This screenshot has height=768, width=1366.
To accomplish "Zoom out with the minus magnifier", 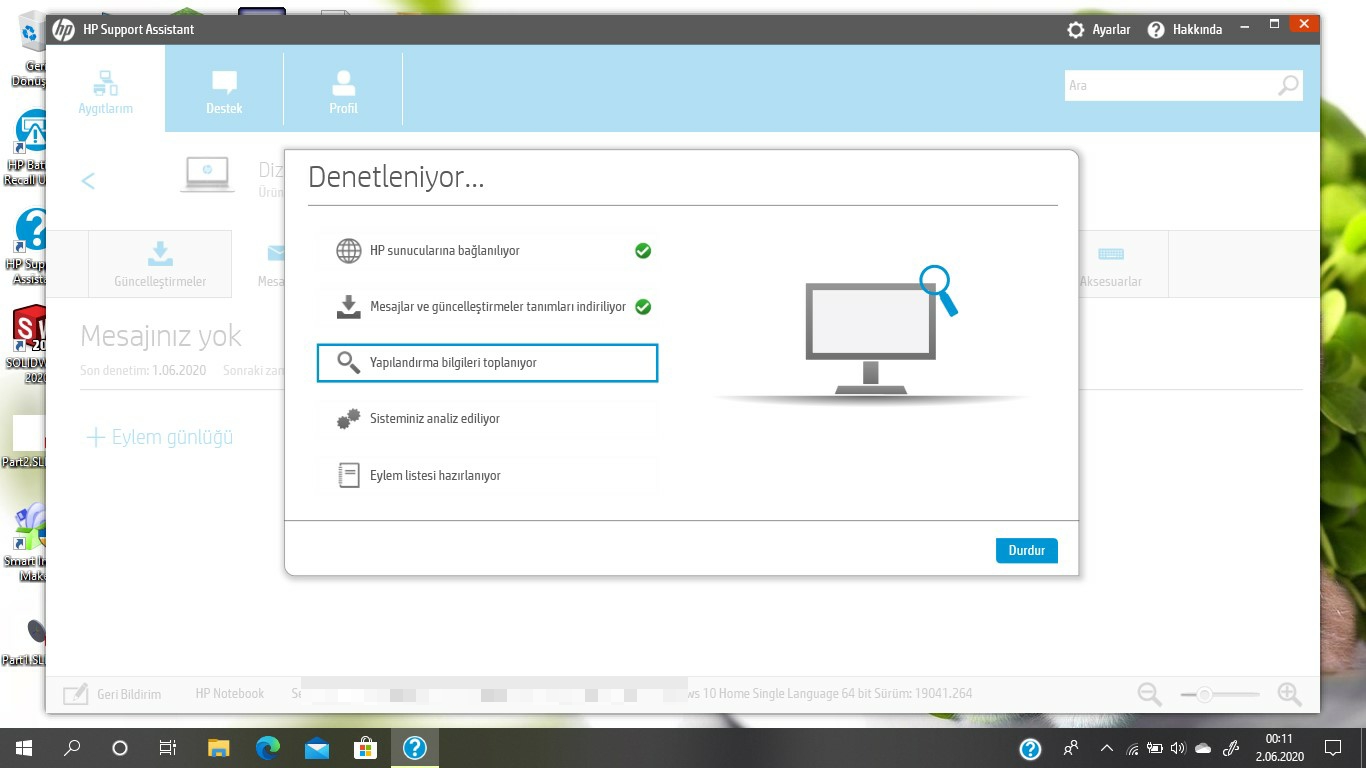I will tap(1150, 694).
